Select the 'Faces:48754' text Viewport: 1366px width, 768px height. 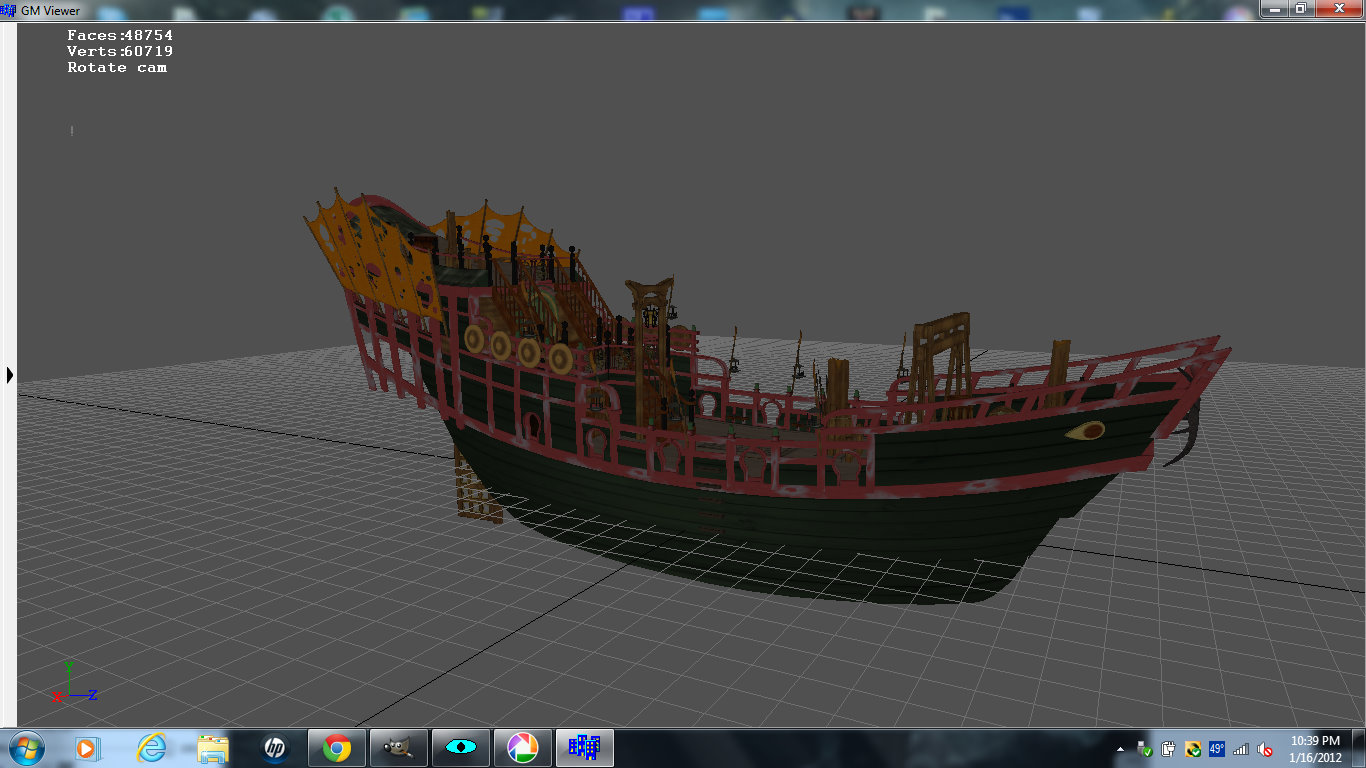point(120,35)
